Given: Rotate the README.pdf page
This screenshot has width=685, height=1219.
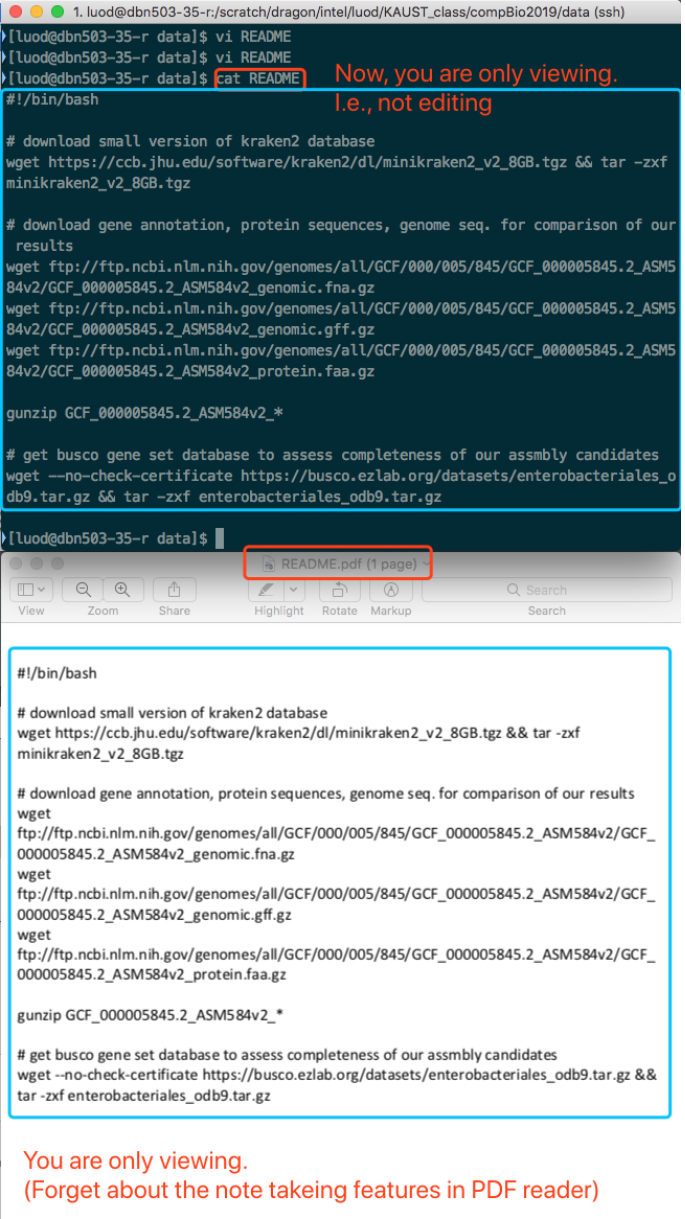Looking at the screenshot, I should pyautogui.click(x=340, y=590).
